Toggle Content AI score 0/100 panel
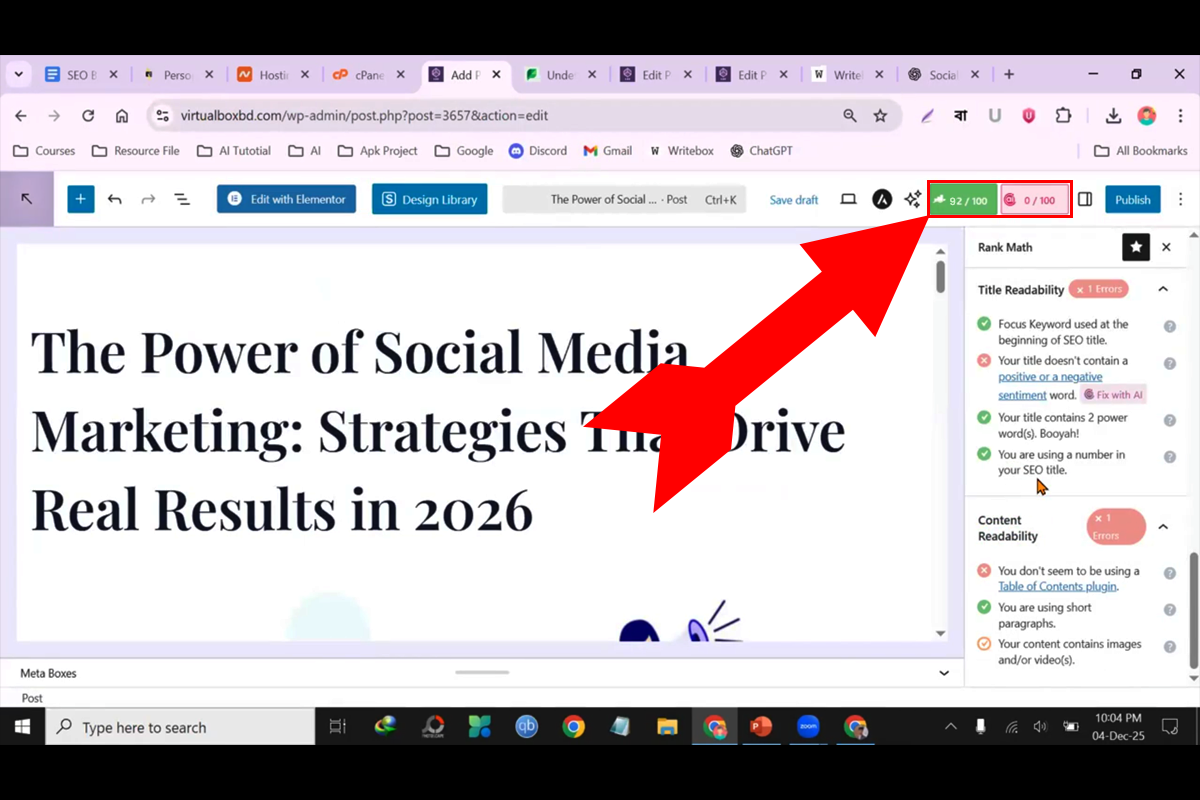Screen dimensions: 1200x800 click(x=1035, y=200)
